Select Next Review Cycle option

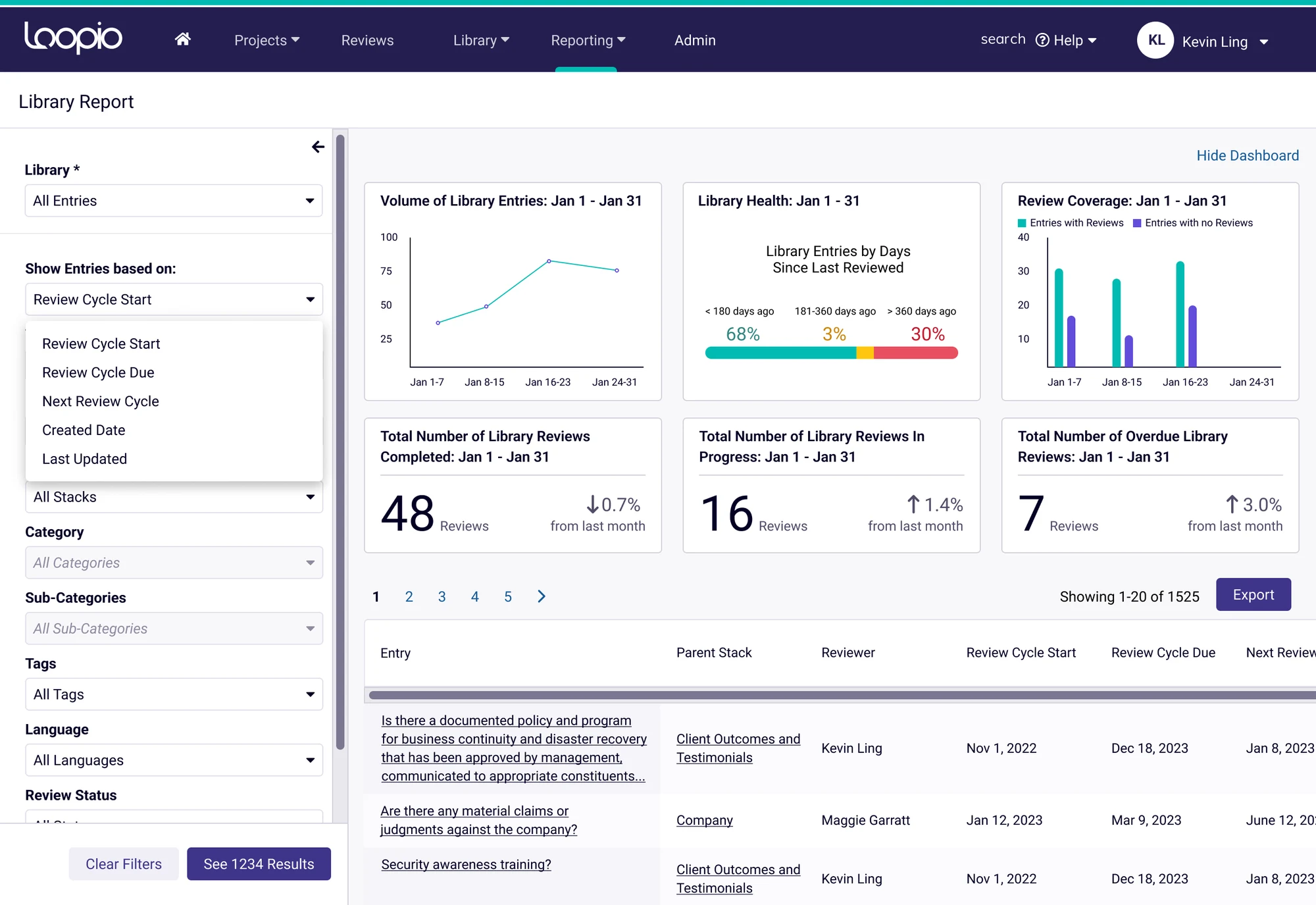tap(101, 401)
